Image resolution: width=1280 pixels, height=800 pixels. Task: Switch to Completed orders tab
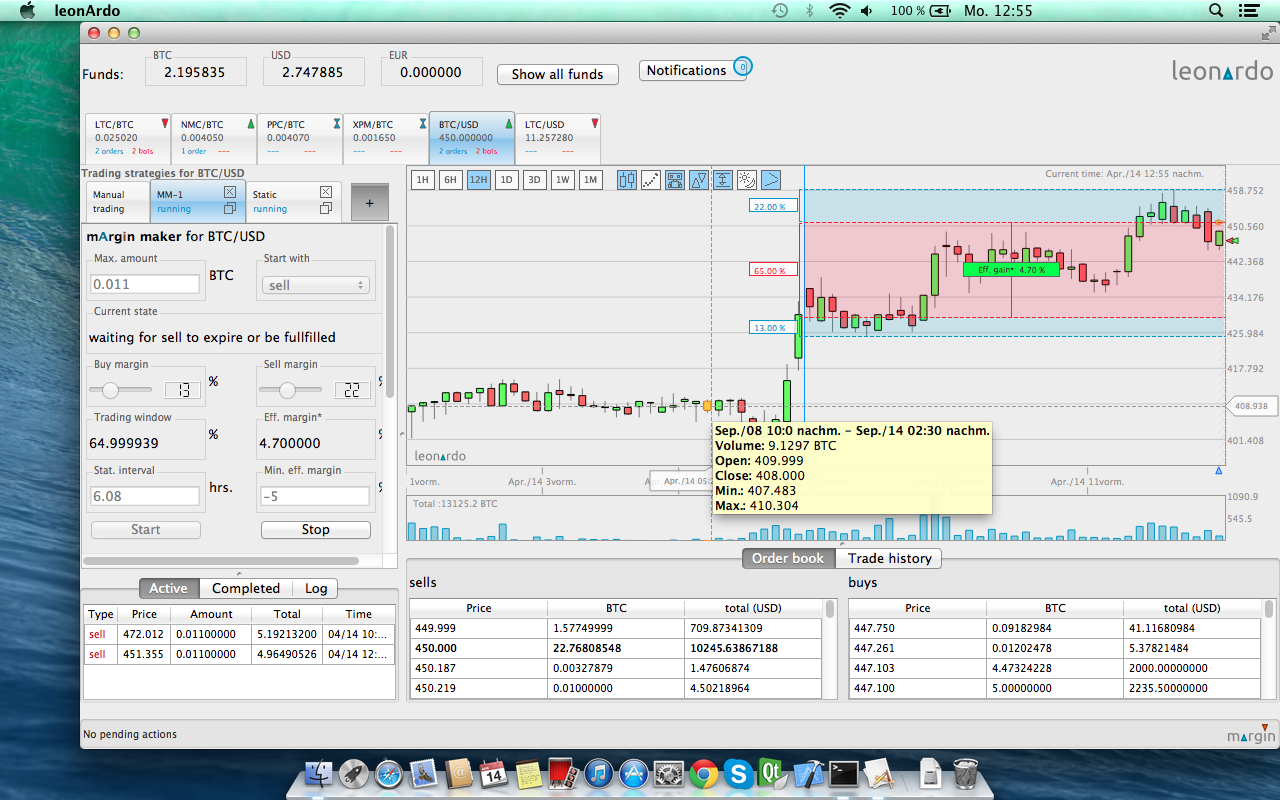click(246, 588)
